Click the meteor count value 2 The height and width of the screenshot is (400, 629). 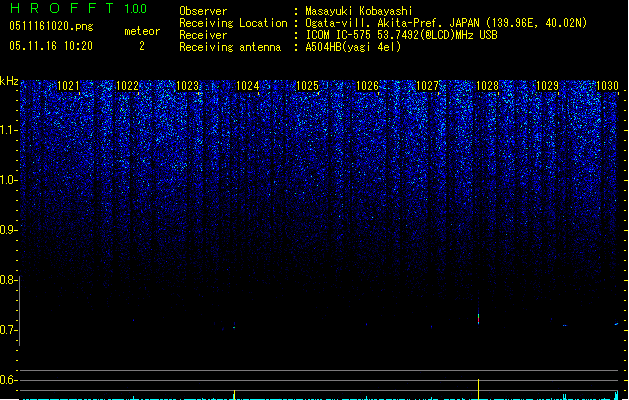(x=142, y=46)
